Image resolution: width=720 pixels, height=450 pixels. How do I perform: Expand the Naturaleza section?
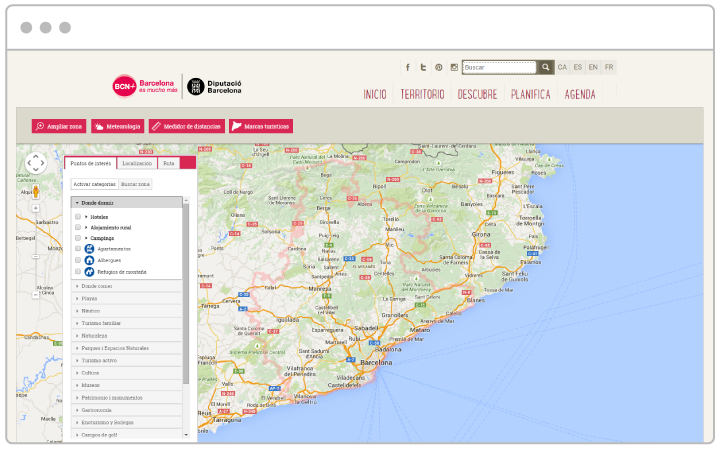click(127, 336)
